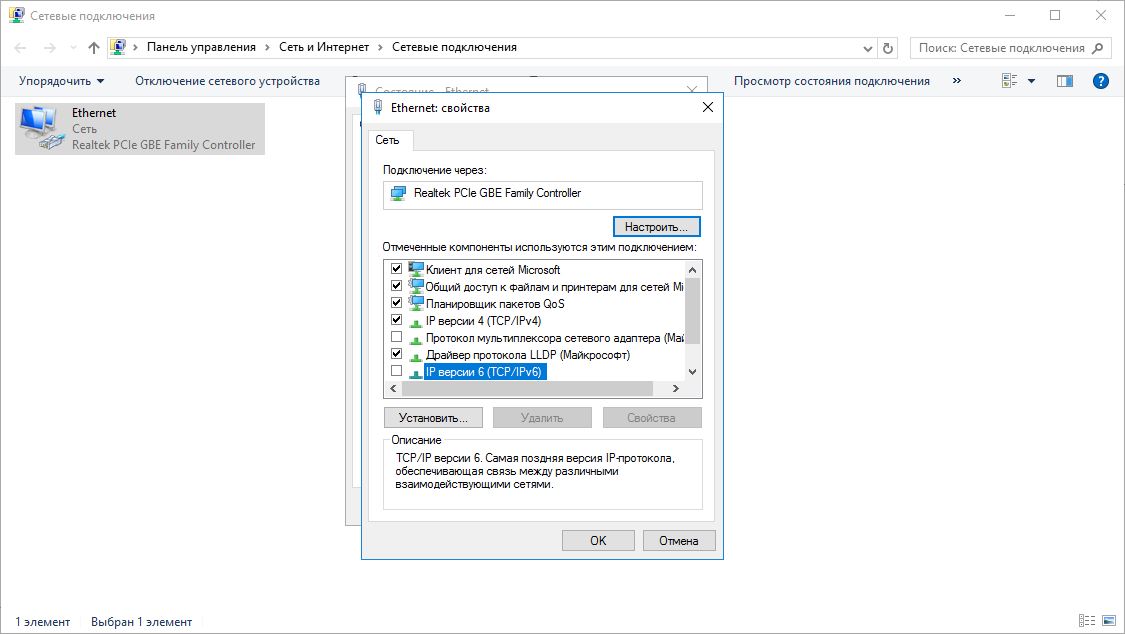Enable the IP версии 6 (TCP/IPv6) checkbox
Viewport: 1125px width, 634px height.
point(396,371)
